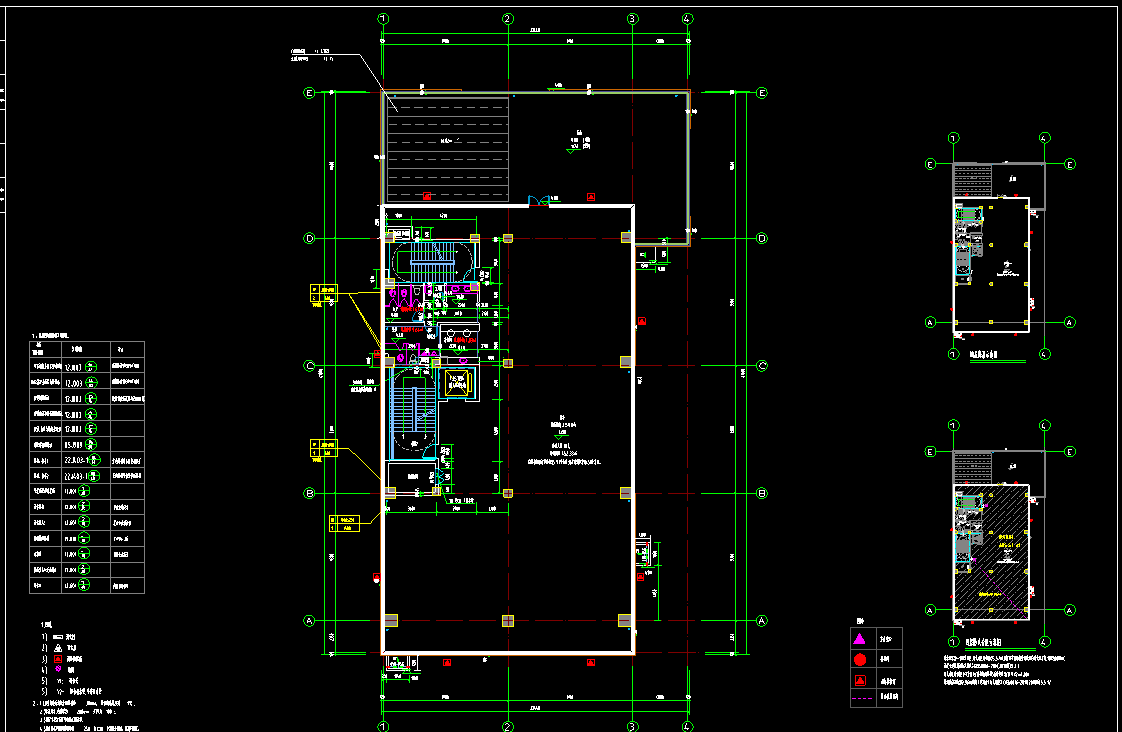
Task: Select grid bubble C on left side
Action: 310,366
